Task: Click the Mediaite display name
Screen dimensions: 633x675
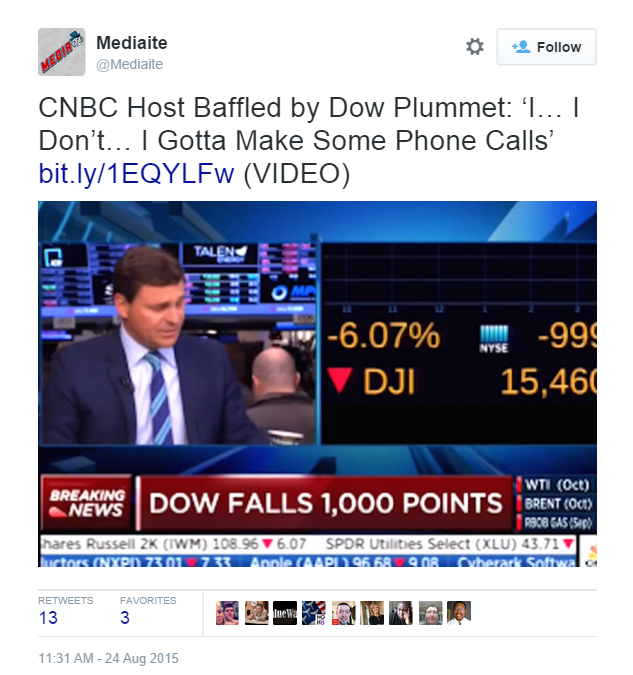Action: coord(132,43)
